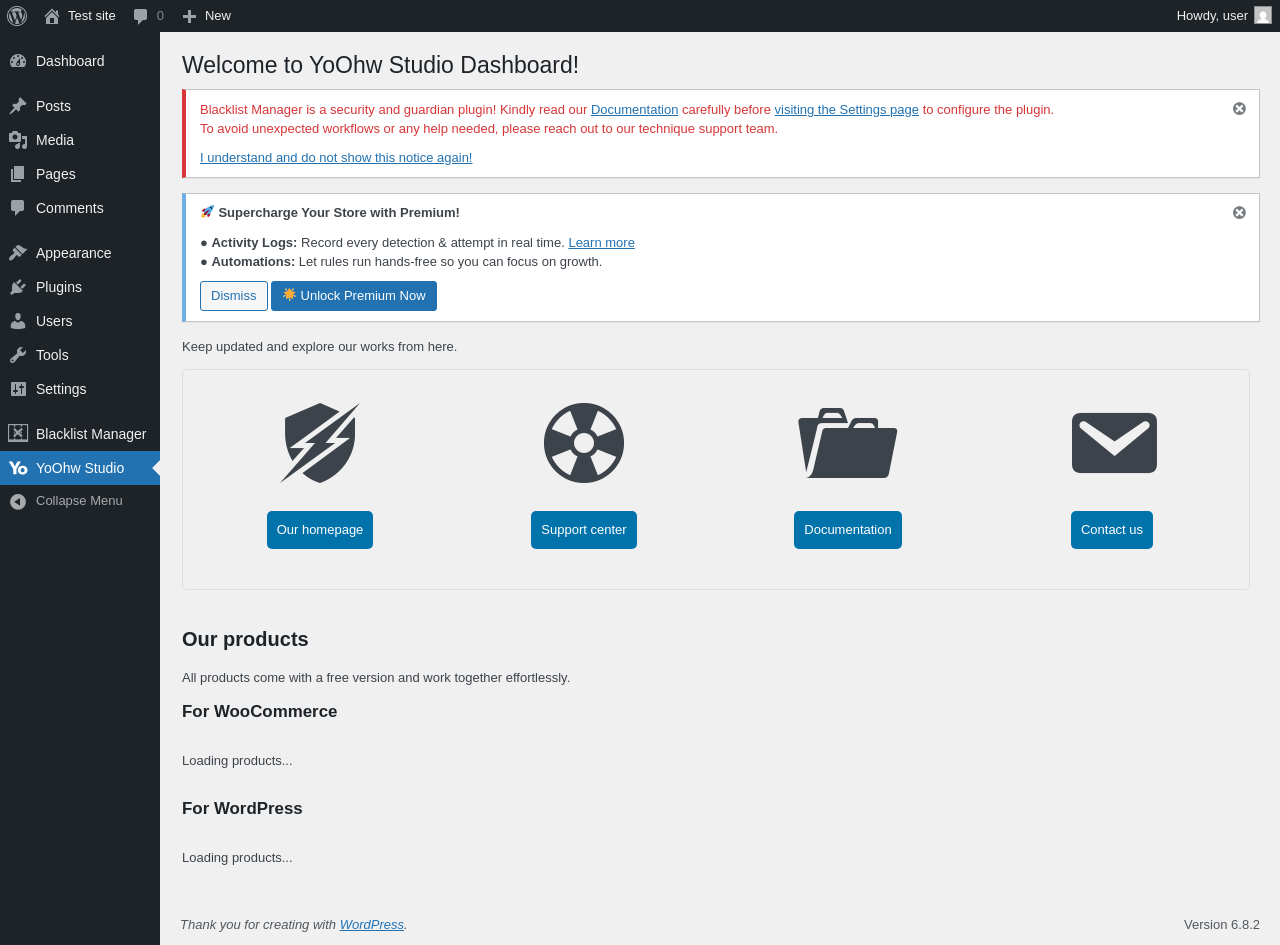
Task: Dismiss the Blacklist Manager red notice
Action: point(1239,109)
